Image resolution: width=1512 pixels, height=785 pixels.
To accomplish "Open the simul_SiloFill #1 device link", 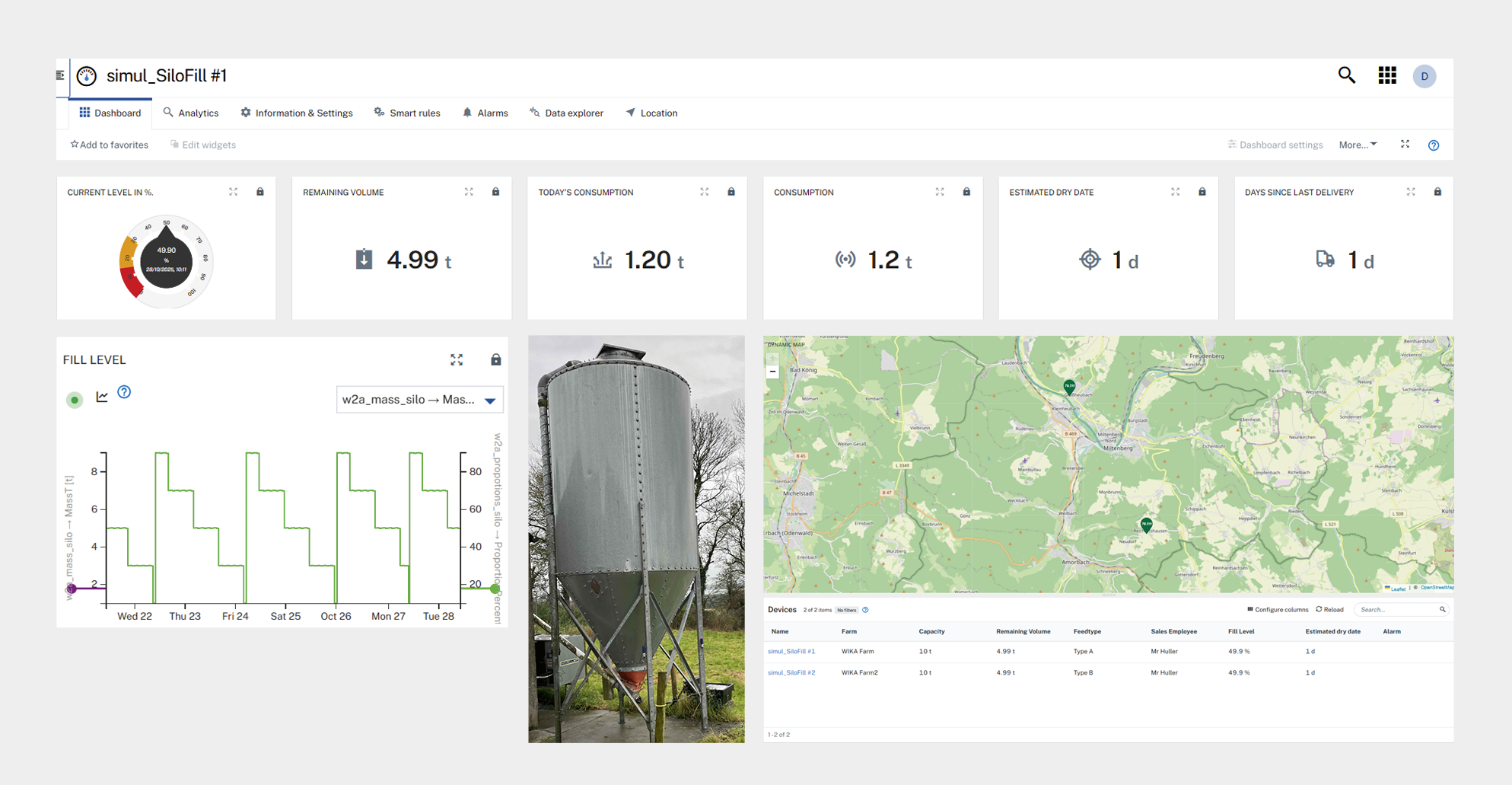I will (x=791, y=652).
